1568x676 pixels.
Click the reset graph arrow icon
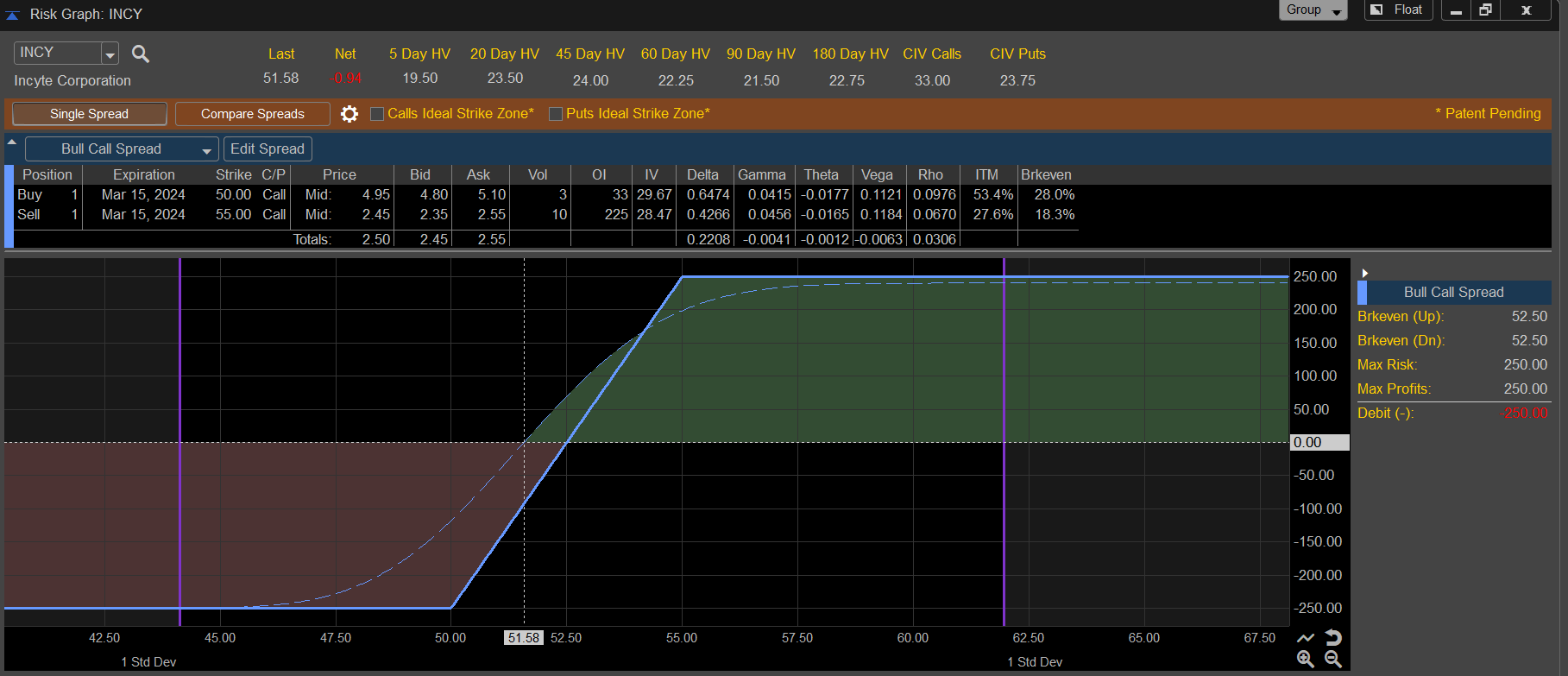click(x=1333, y=637)
